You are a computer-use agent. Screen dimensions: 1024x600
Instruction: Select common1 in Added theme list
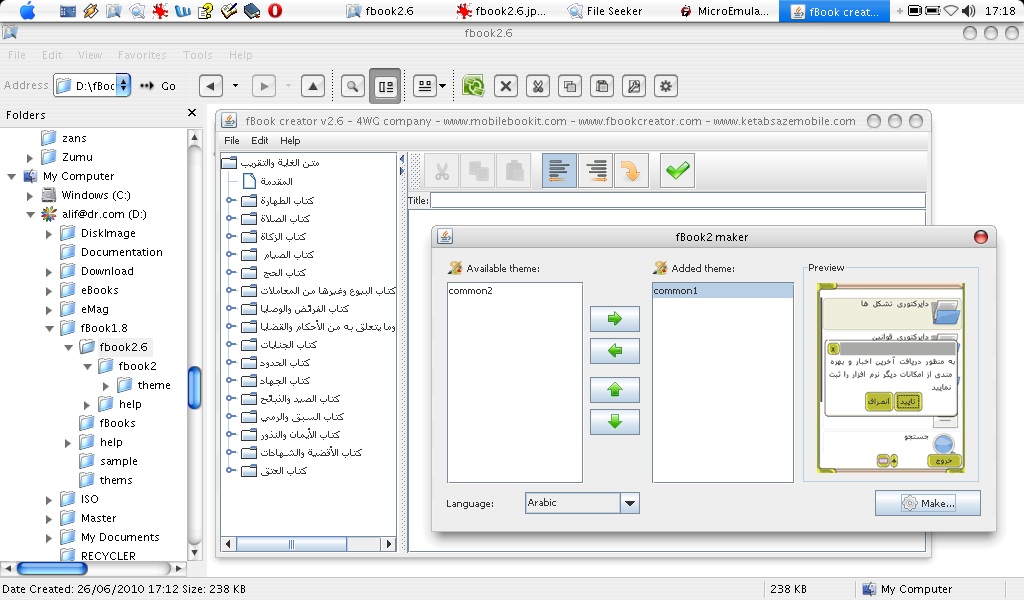pyautogui.click(x=723, y=291)
